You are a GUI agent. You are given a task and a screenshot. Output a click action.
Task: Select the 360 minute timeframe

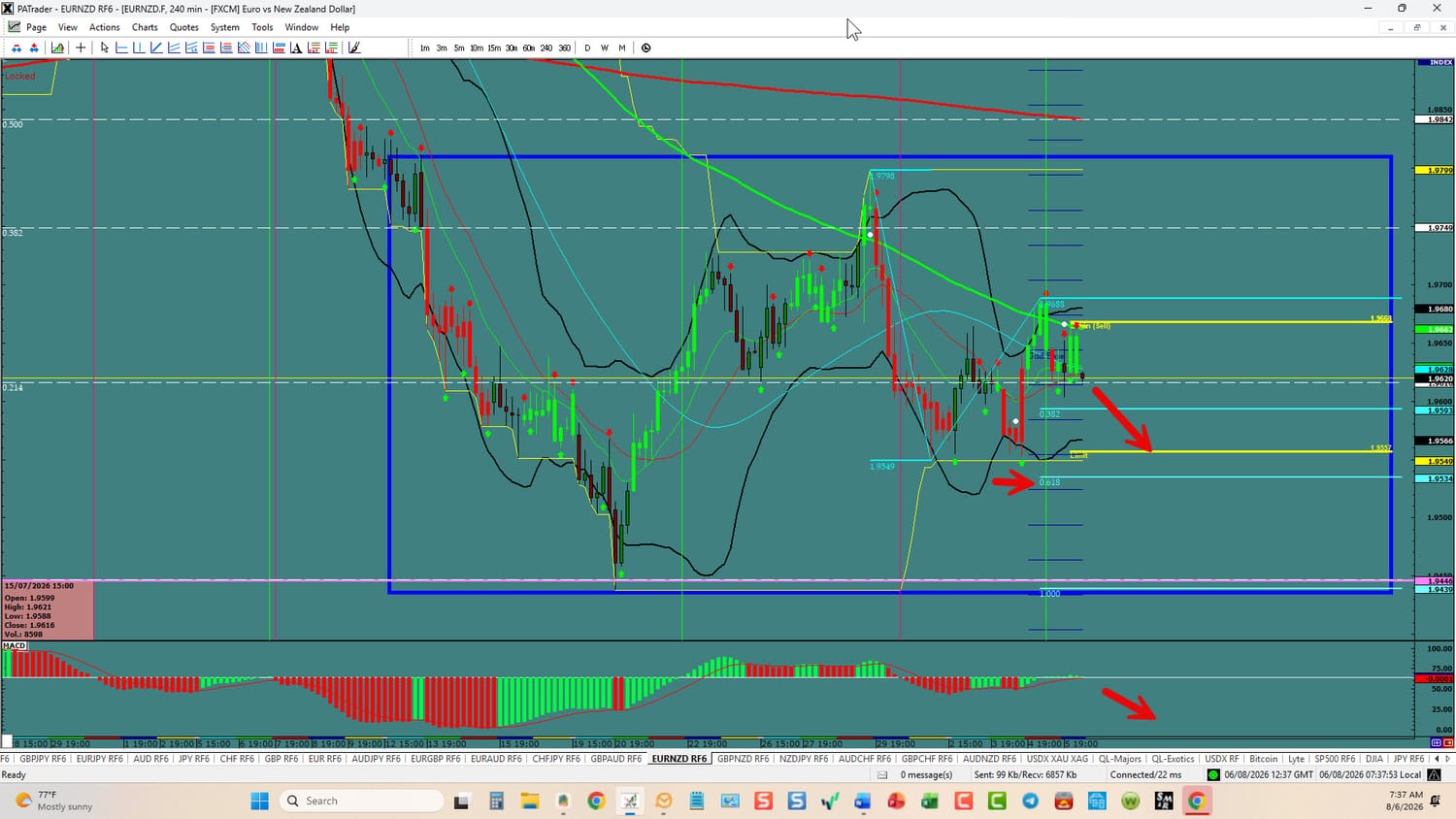click(x=564, y=48)
